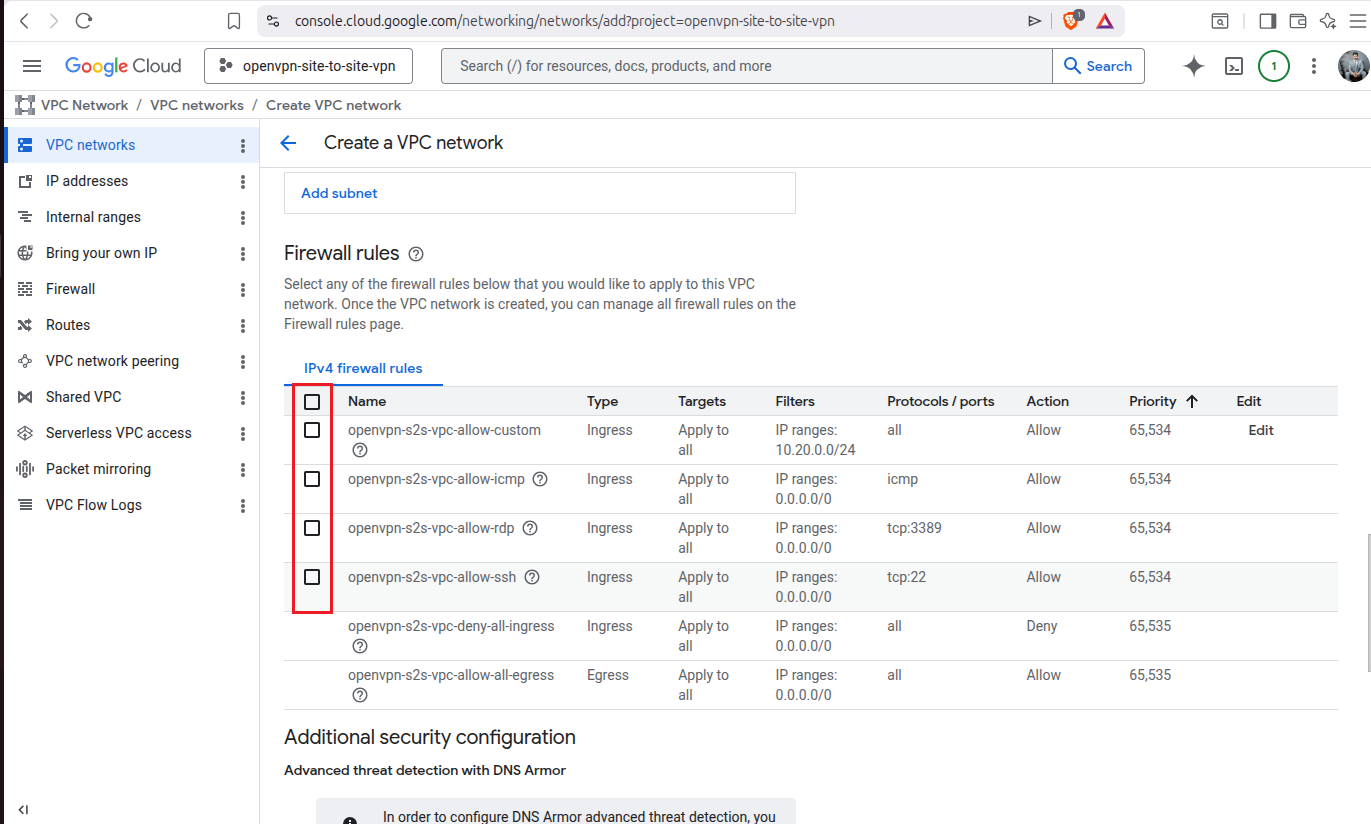Image resolution: width=1371 pixels, height=824 pixels.
Task: Click the browser reload button
Action: coord(84,21)
